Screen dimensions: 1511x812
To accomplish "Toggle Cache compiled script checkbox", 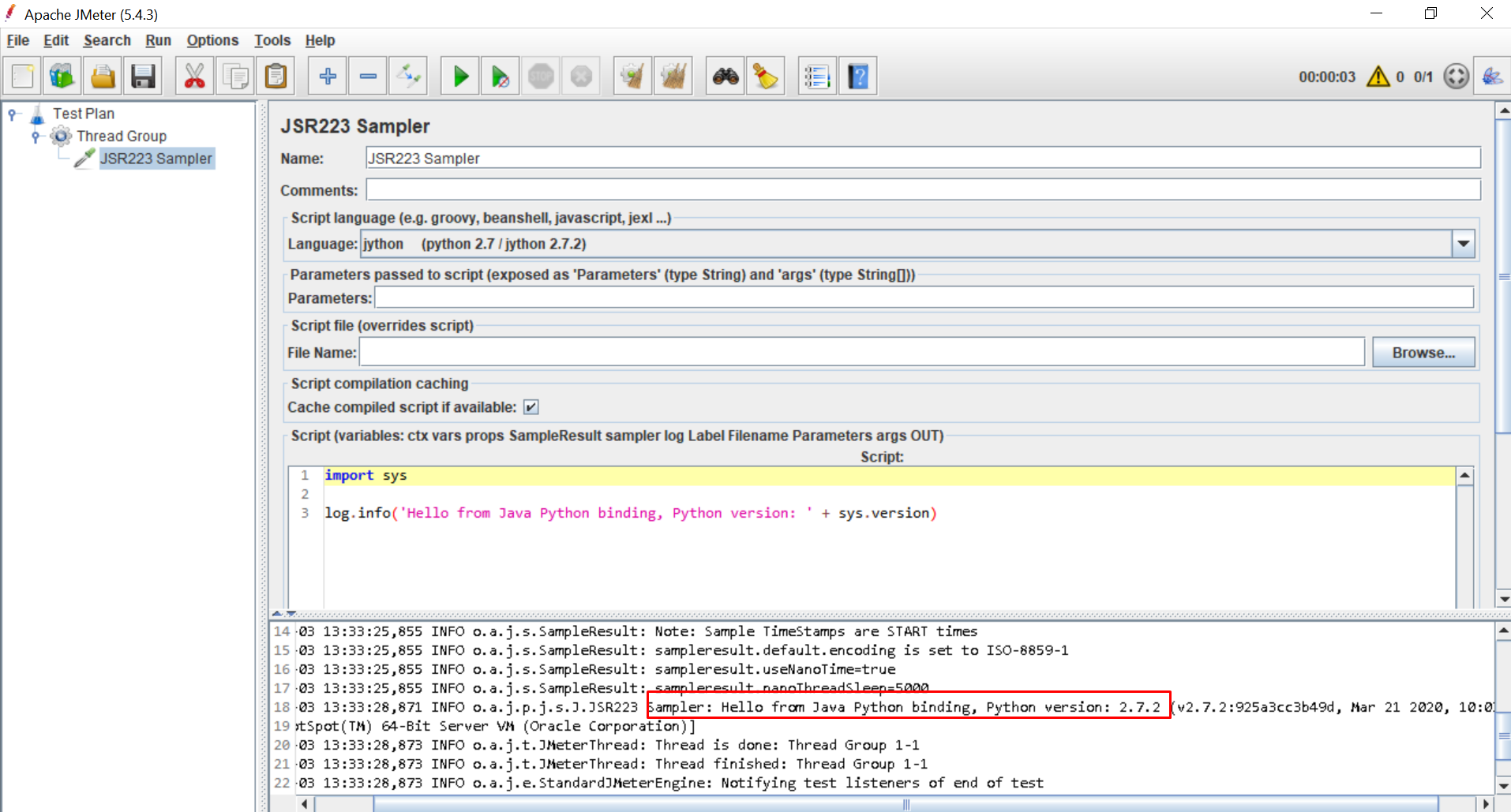I will [x=531, y=407].
